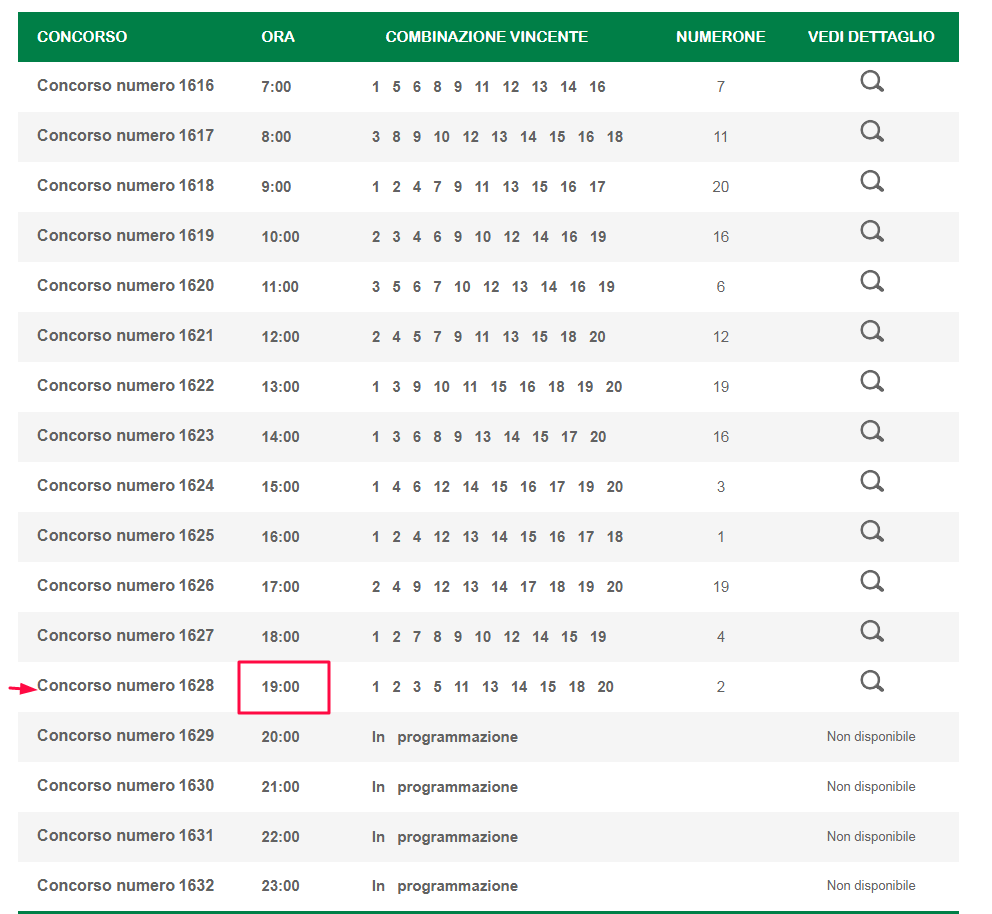This screenshot has height=914, width=992.
Task: Open detail magnifier for Concorso numero 1618
Action: pyautogui.click(x=872, y=182)
